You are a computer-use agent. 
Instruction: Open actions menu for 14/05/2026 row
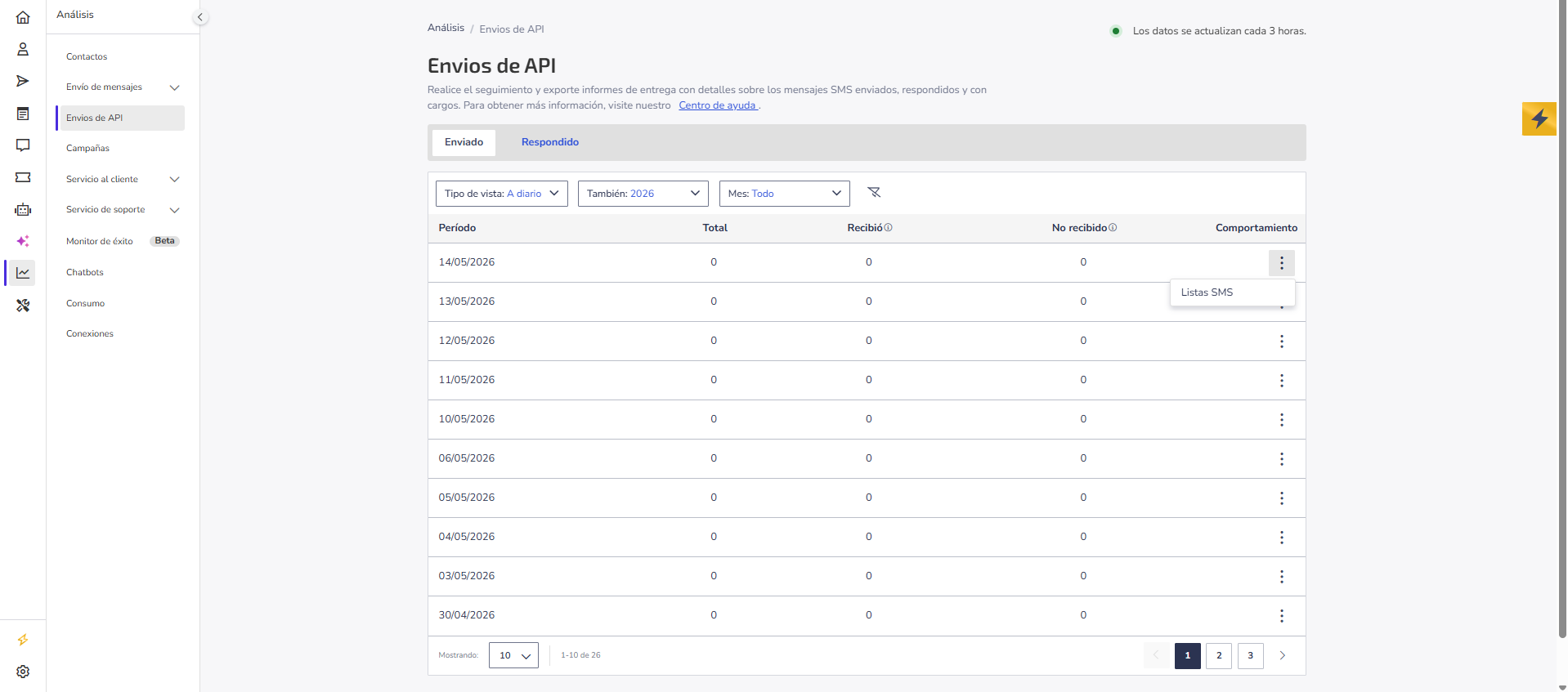click(x=1282, y=263)
